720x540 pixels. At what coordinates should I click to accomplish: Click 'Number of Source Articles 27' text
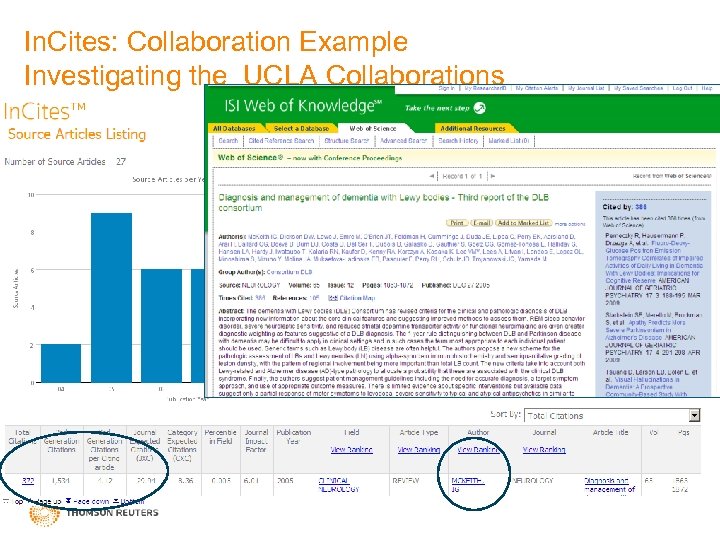point(65,162)
